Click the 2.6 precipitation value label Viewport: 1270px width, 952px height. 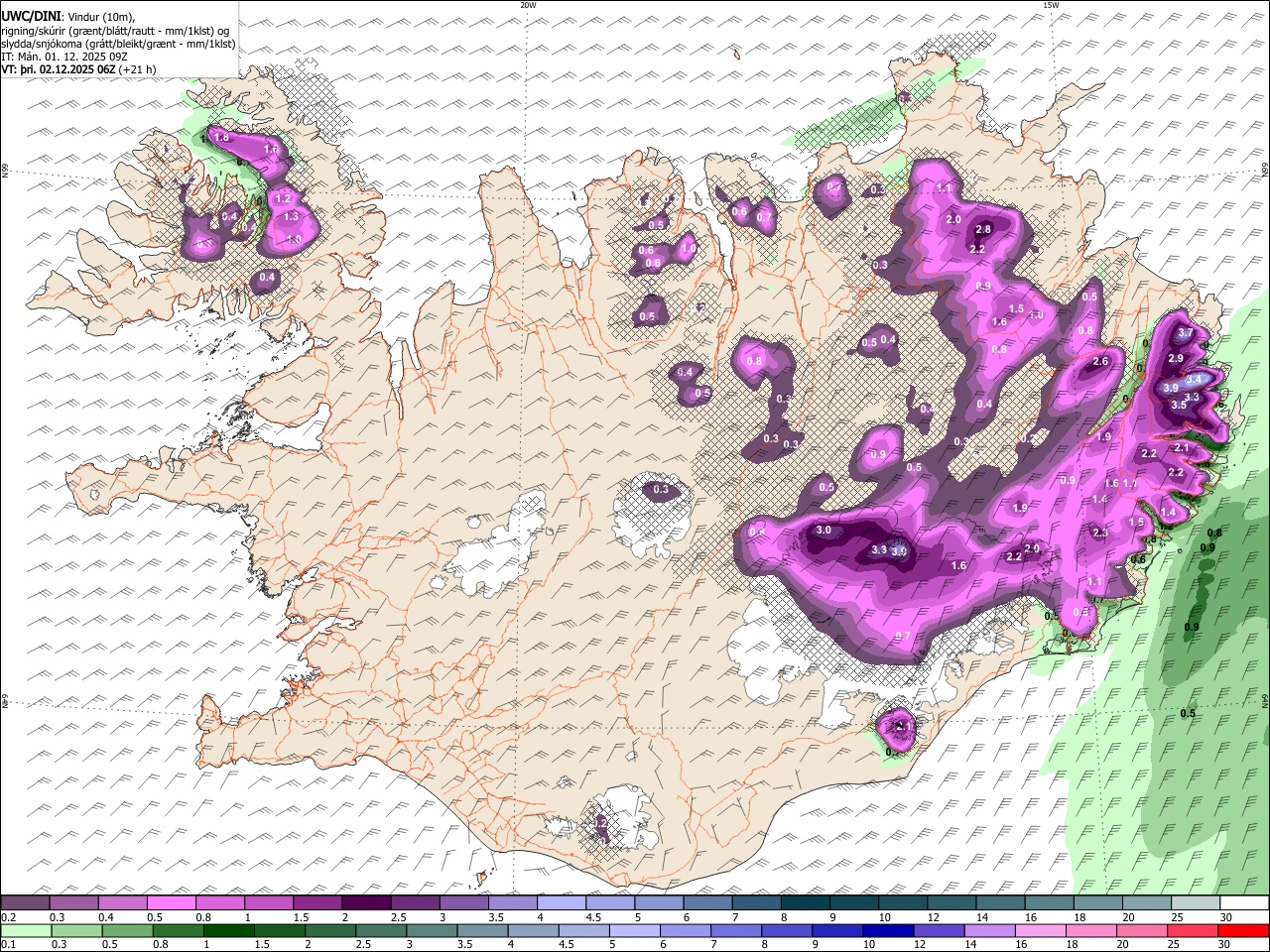tap(1099, 362)
